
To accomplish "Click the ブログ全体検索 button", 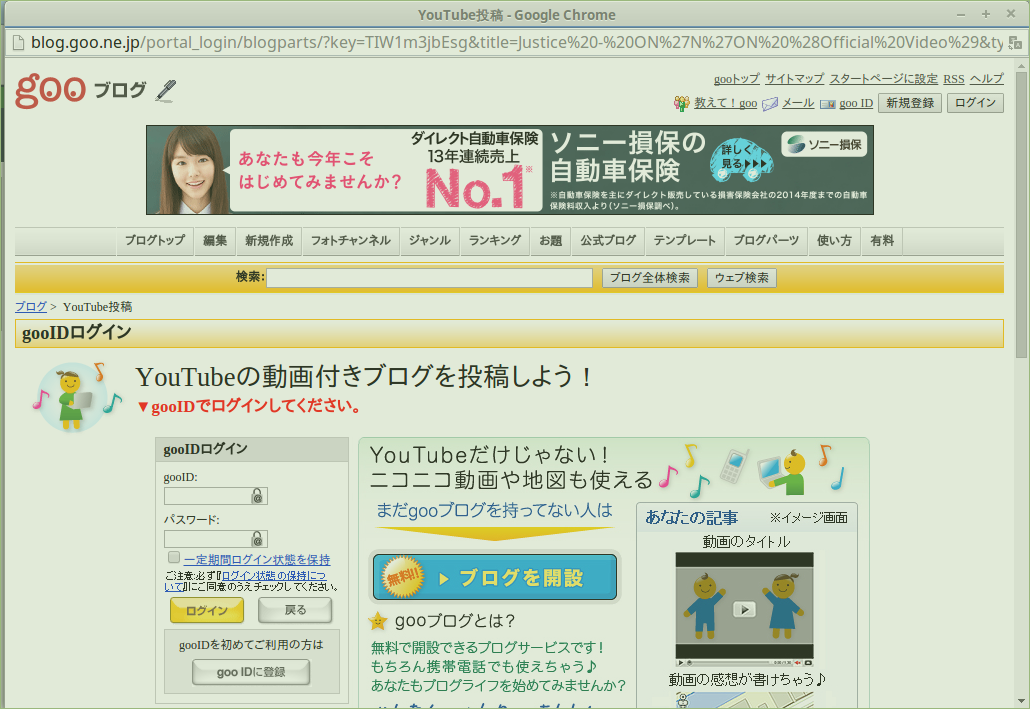I will tap(650, 278).
